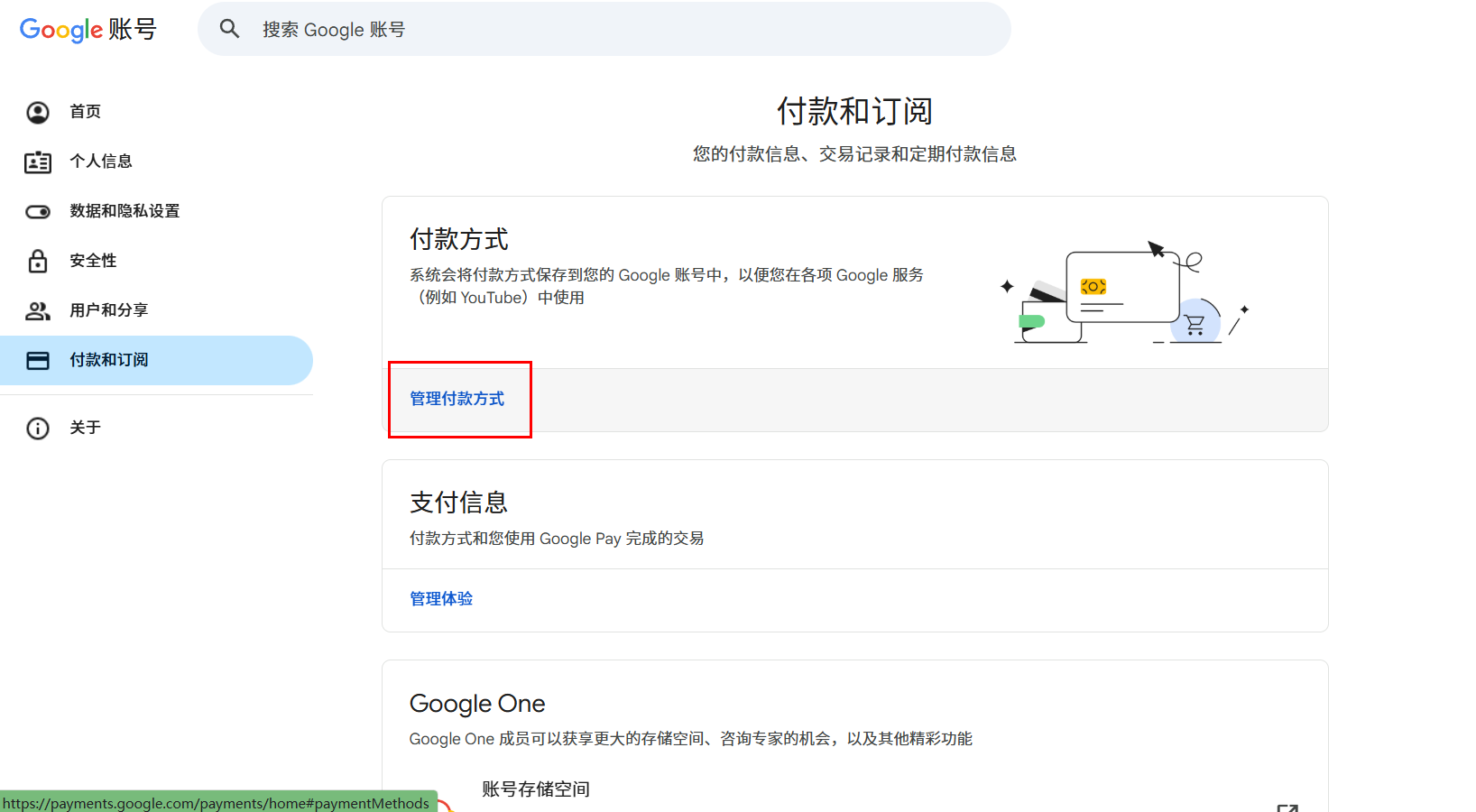Click the 支付信息 heading
The height and width of the screenshot is (812, 1476).
coord(459,502)
